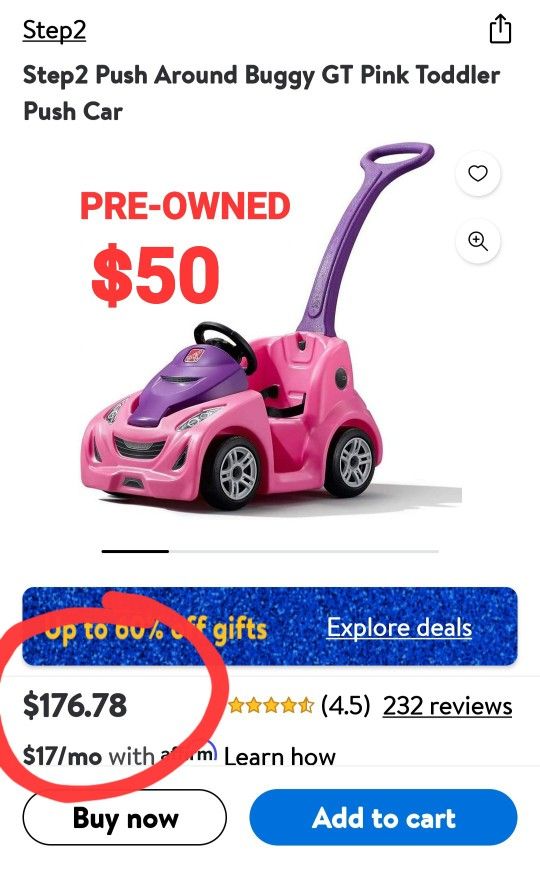Click the PRE-OWNED label on image
The image size is (540, 884).
[x=185, y=206]
